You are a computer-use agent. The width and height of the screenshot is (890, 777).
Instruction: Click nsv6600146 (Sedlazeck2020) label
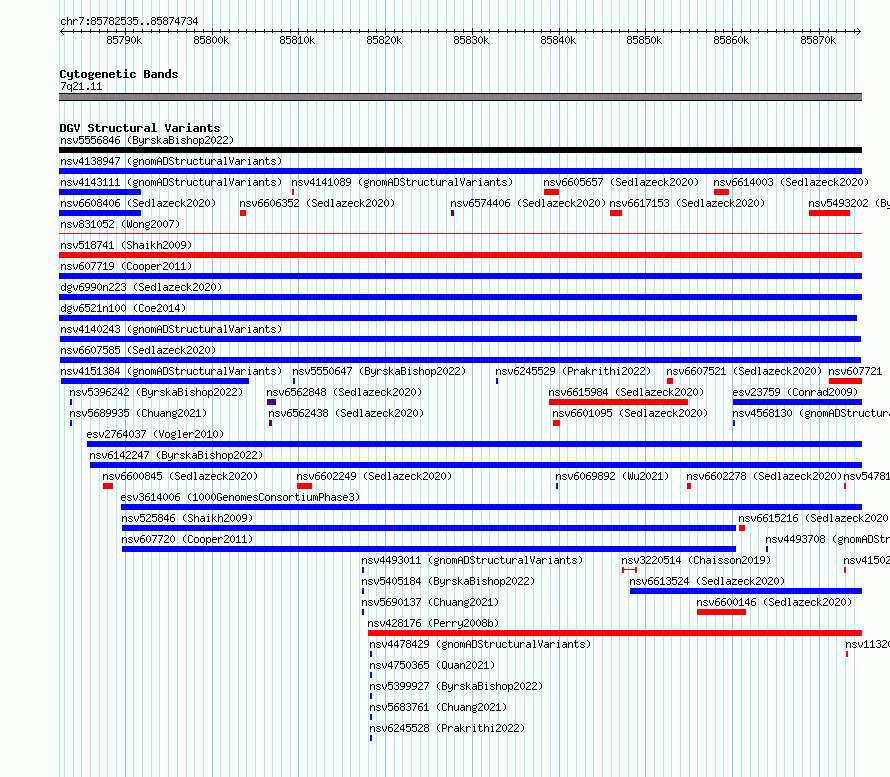[774, 602]
